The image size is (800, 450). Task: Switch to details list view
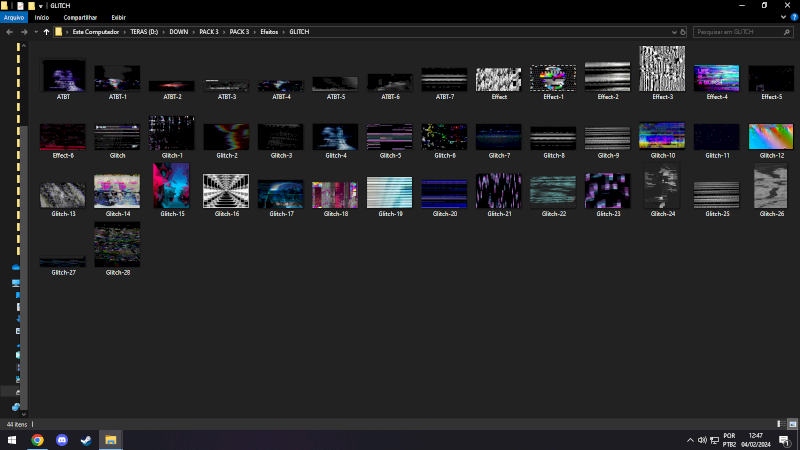(781, 424)
